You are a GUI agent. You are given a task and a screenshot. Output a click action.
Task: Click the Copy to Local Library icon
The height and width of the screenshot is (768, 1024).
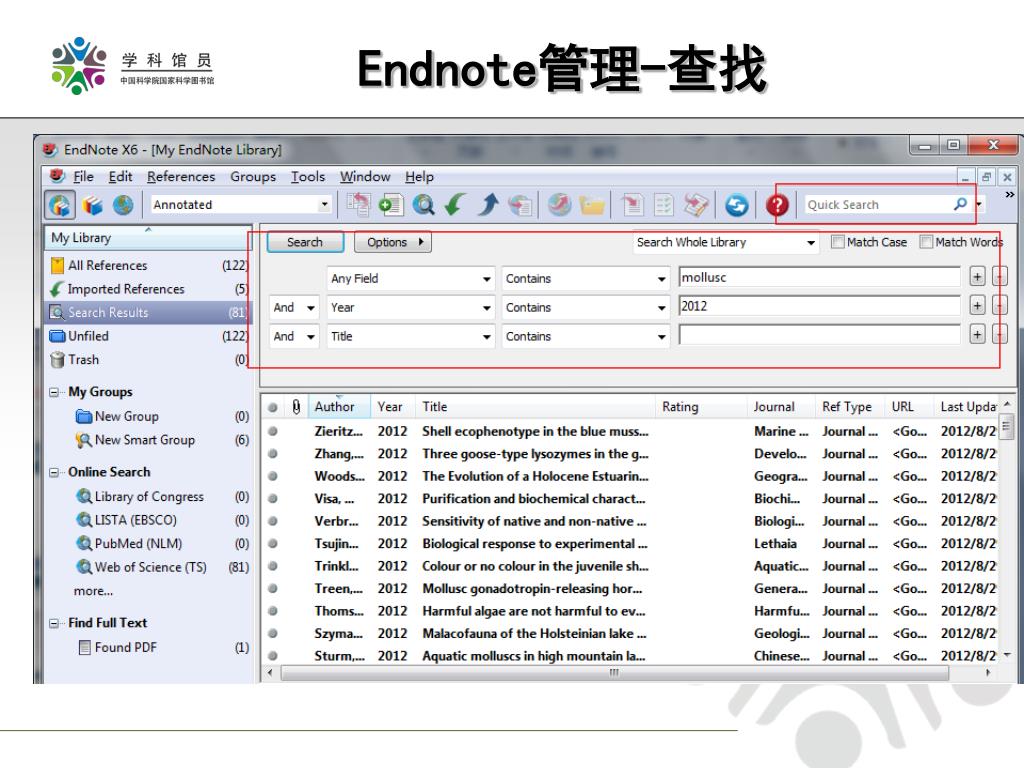click(x=358, y=205)
